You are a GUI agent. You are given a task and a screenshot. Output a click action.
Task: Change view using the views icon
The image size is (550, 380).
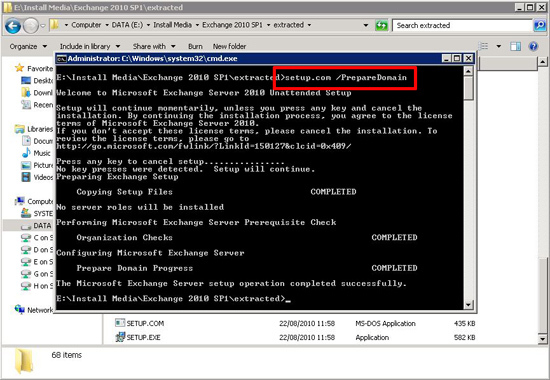point(484,46)
